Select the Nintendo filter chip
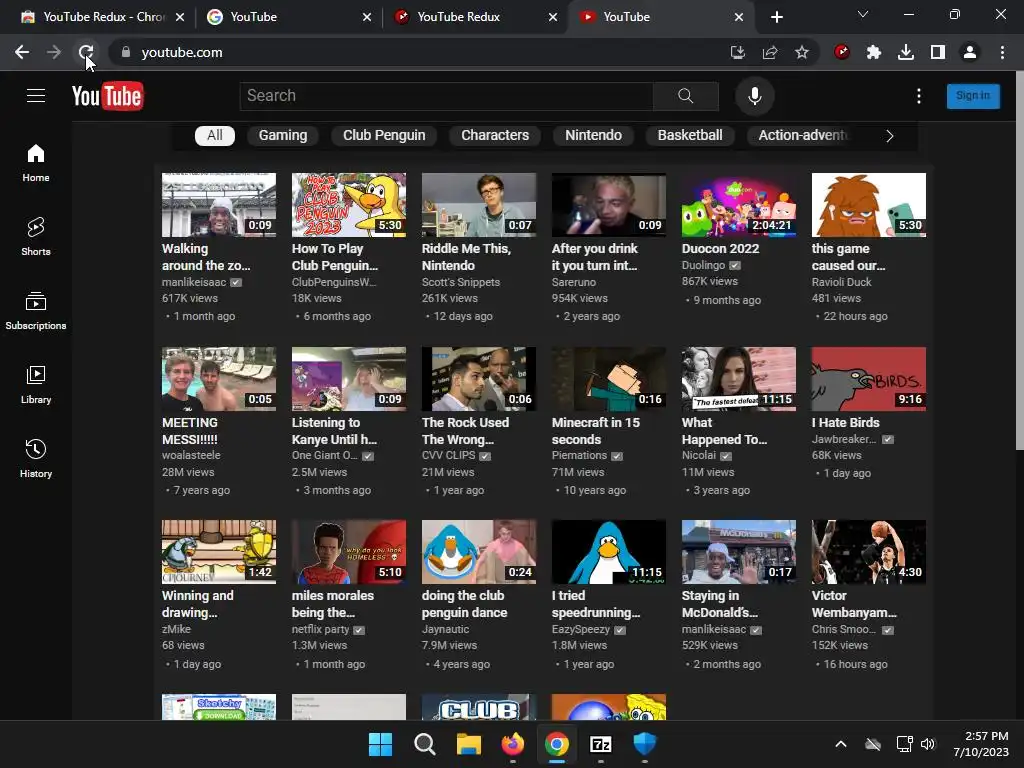Image resolution: width=1024 pixels, height=768 pixels. 593,136
